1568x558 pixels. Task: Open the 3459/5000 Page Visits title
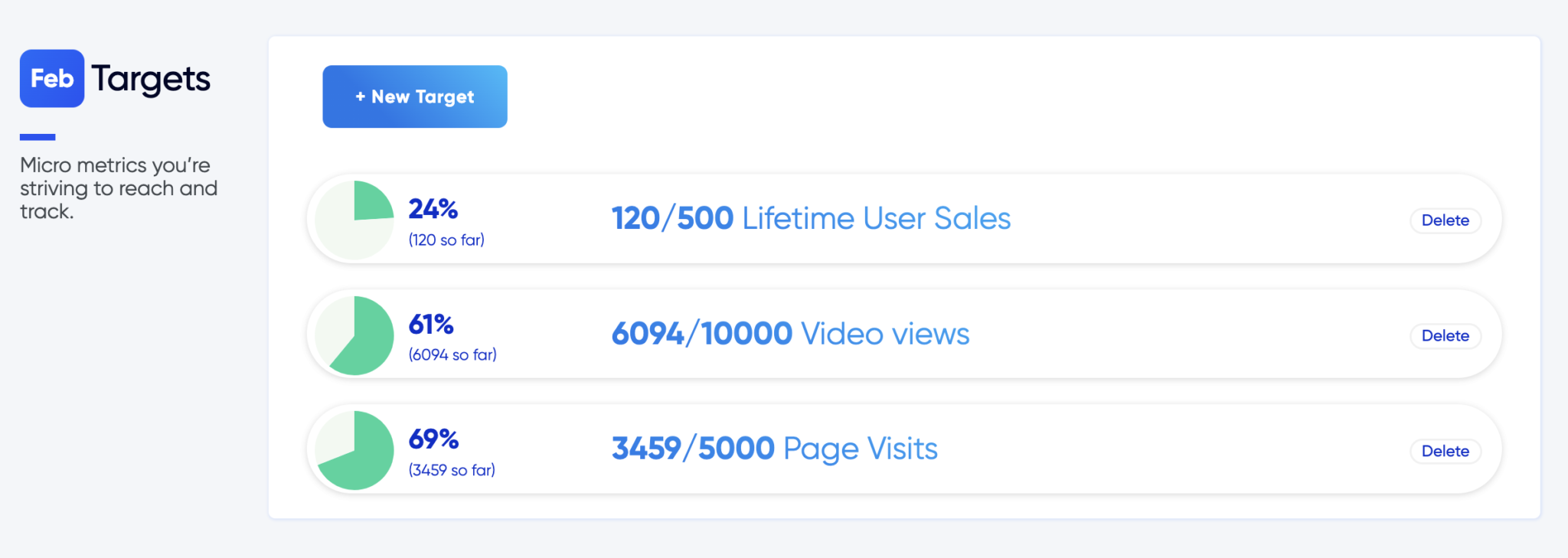[774, 449]
